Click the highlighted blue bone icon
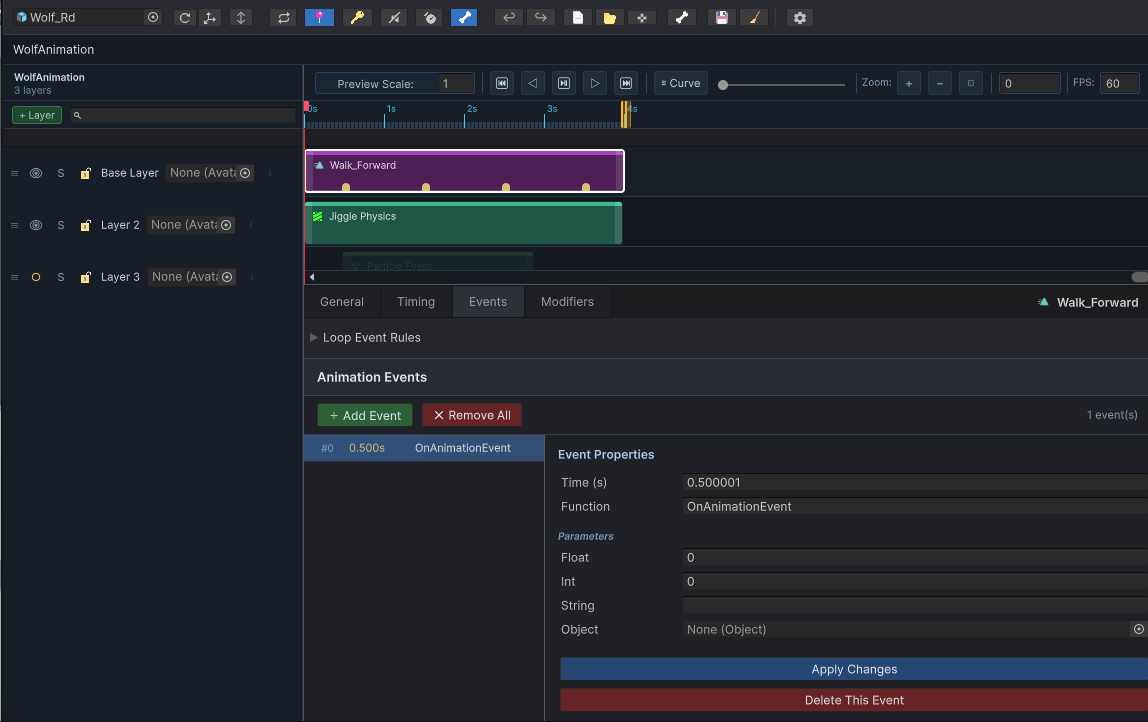The image size is (1148, 722). coord(464,18)
